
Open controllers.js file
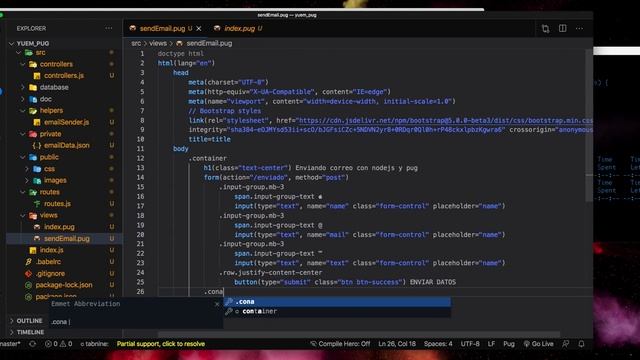(64, 76)
